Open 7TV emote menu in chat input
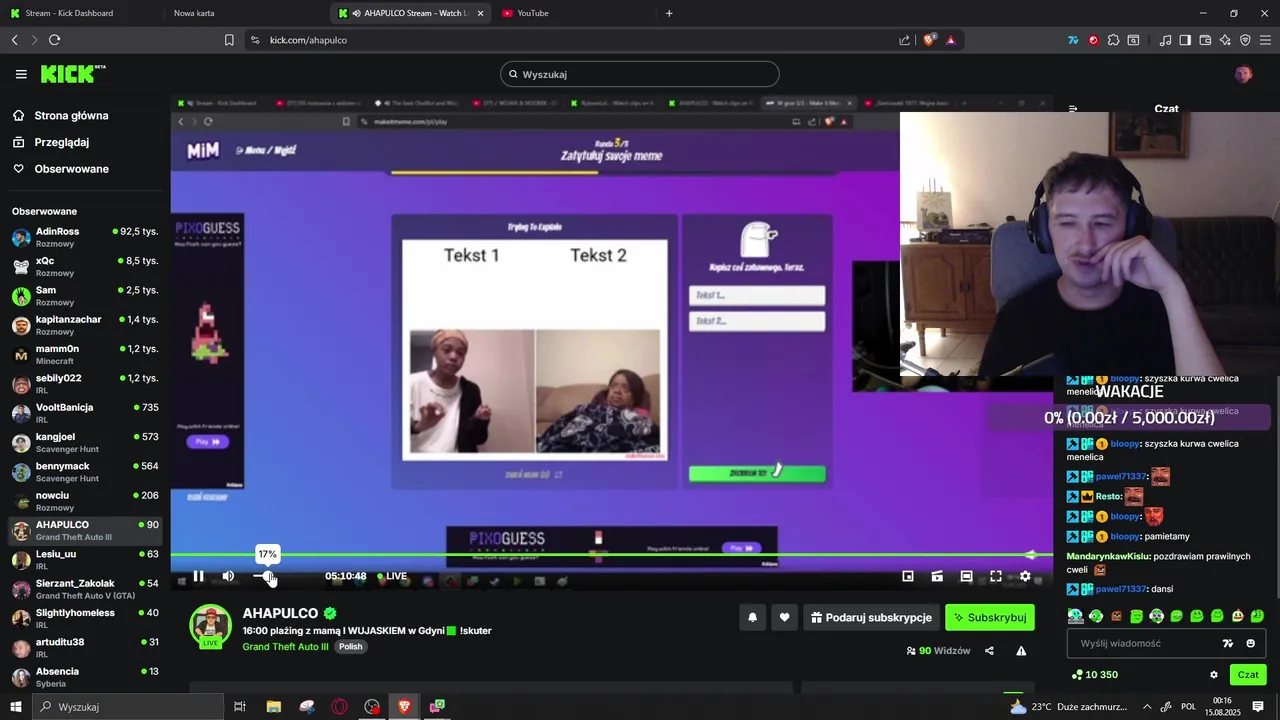The width and height of the screenshot is (1280, 720). click(1228, 644)
